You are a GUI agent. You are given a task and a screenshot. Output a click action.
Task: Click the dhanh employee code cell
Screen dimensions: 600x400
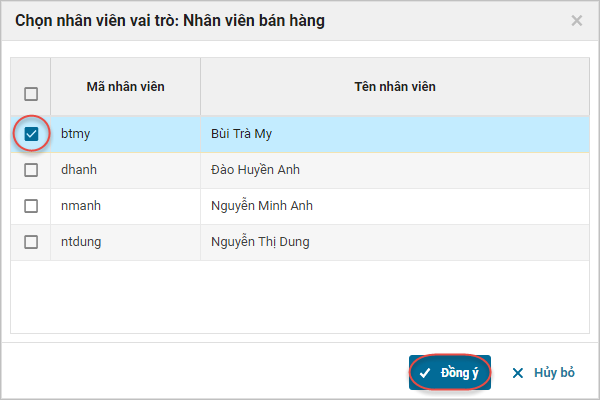coord(79,169)
